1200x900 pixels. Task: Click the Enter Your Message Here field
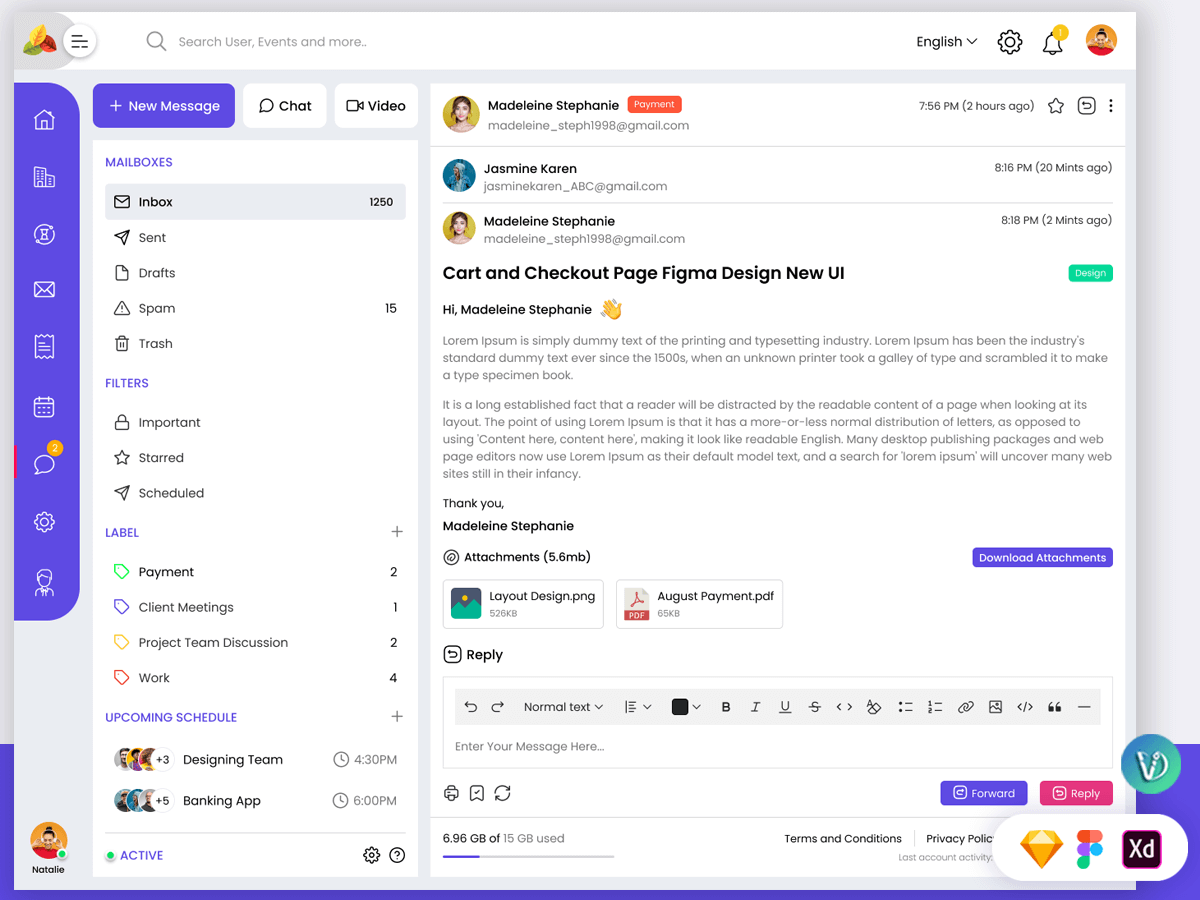pos(778,747)
